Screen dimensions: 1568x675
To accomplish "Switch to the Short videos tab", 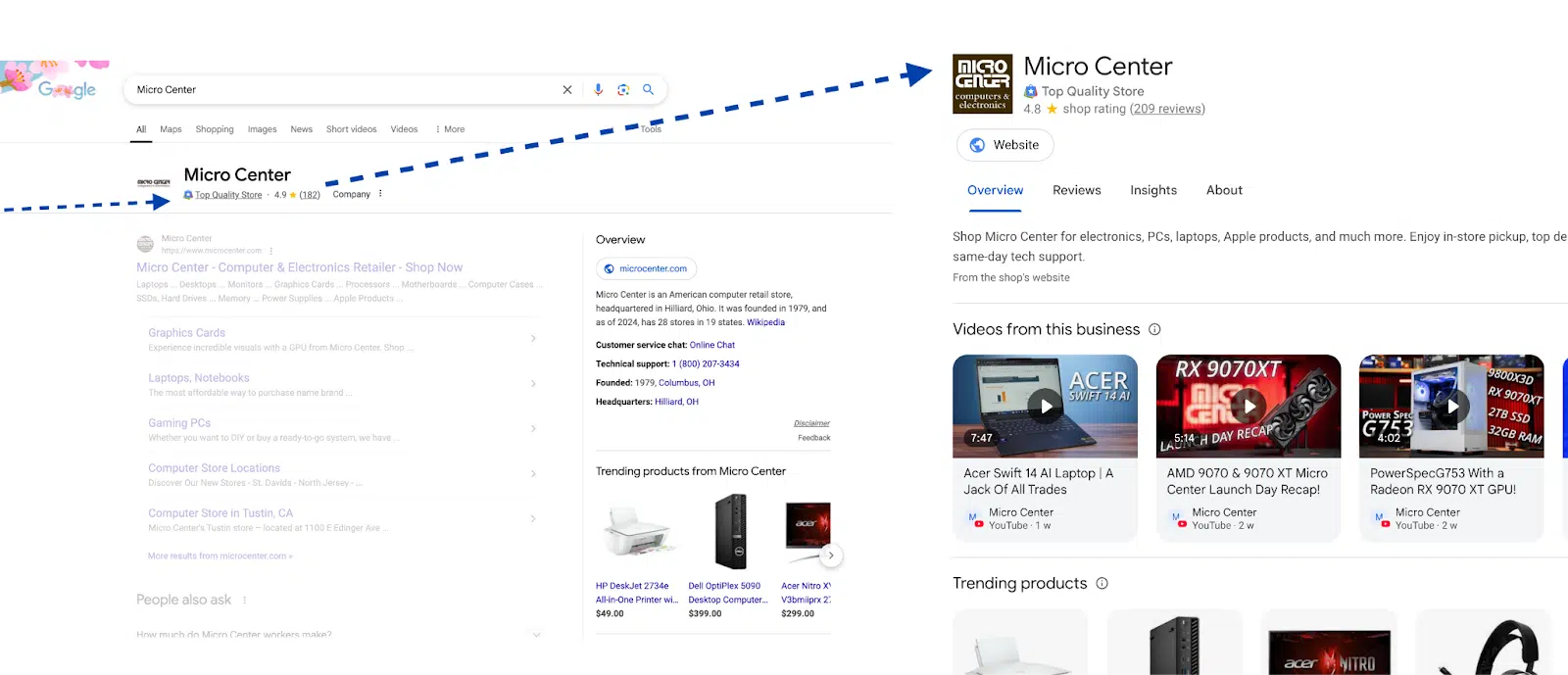I will [x=351, y=129].
